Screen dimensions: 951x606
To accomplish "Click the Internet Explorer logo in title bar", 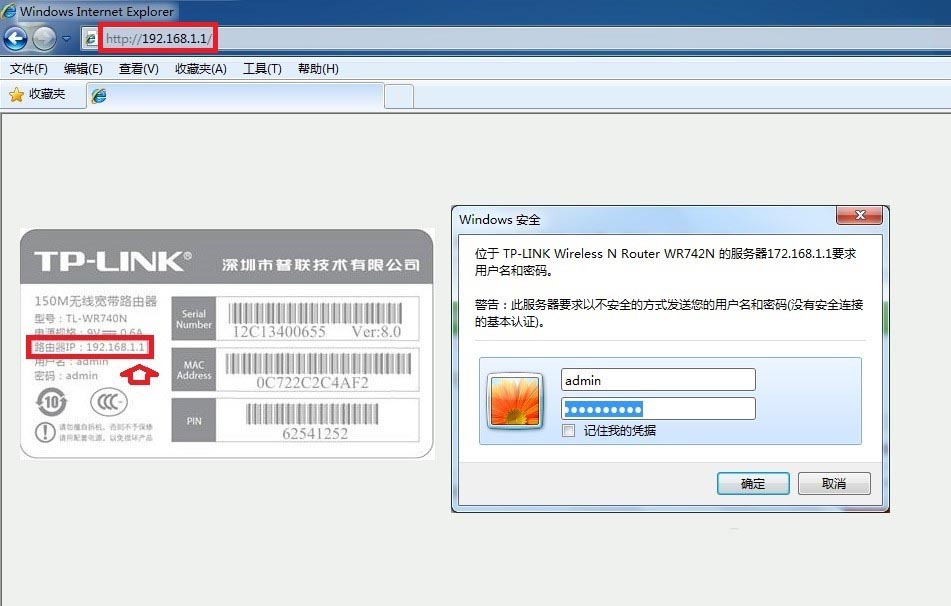I will point(9,11).
